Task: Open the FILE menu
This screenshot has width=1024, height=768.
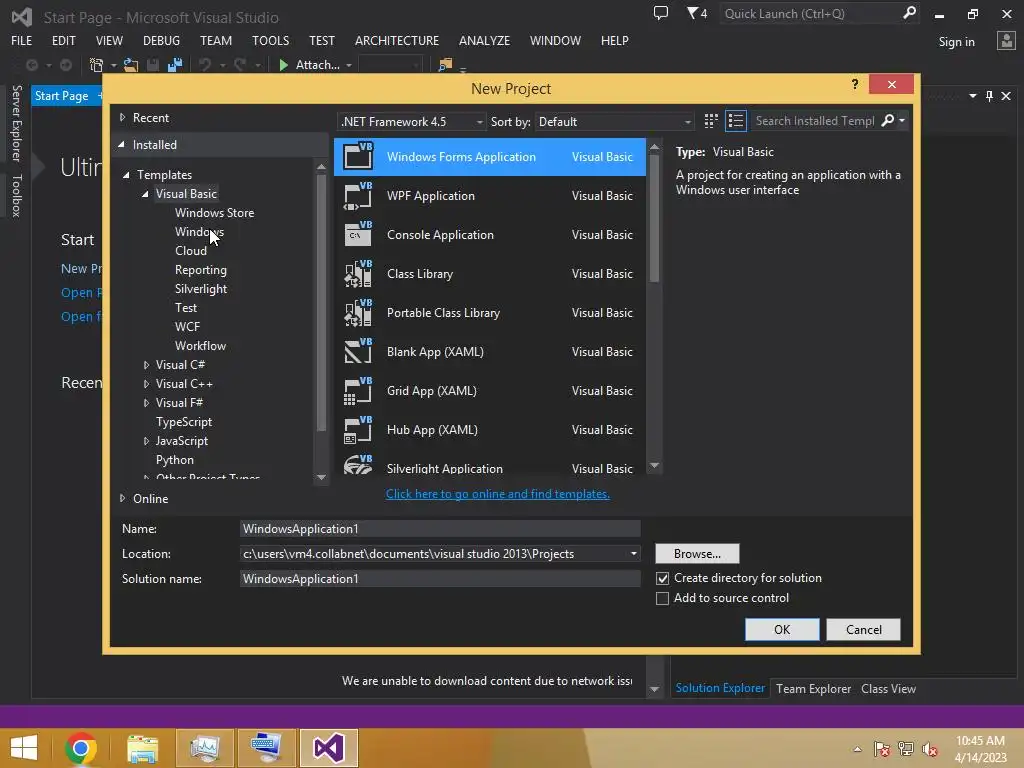Action: 22,40
